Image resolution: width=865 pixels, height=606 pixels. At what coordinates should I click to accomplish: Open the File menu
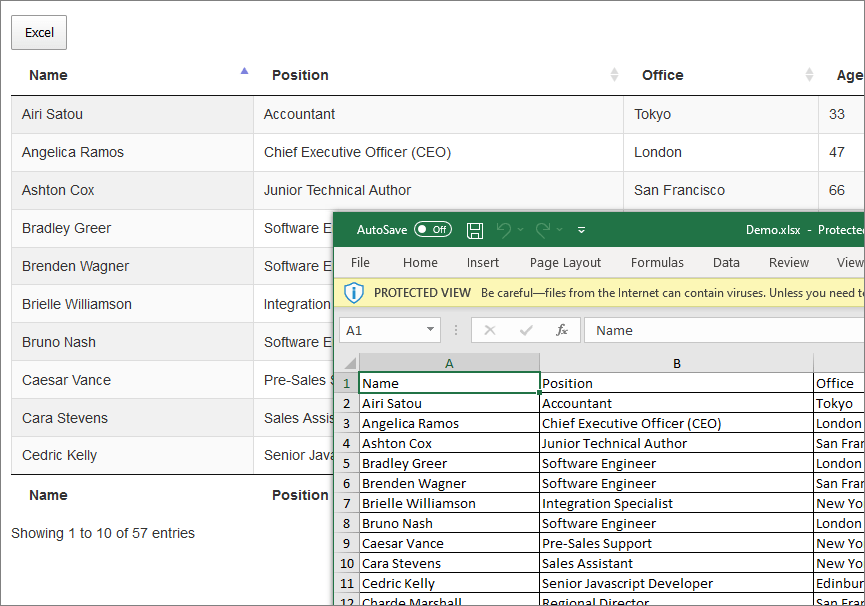(360, 262)
